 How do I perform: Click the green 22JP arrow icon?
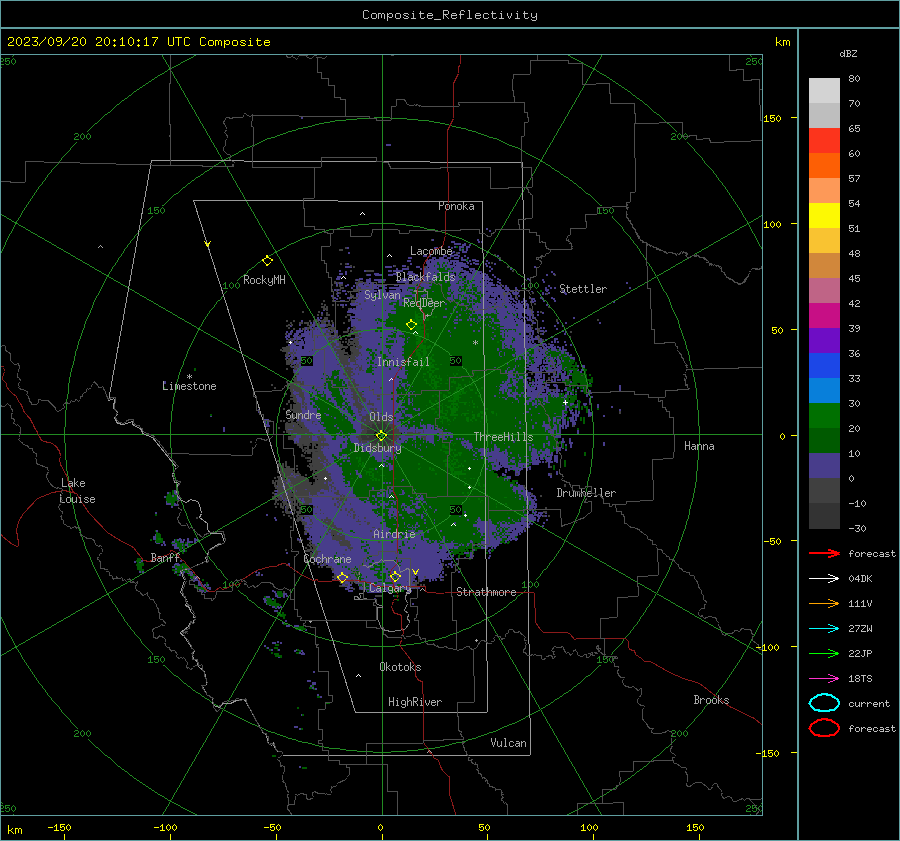824,653
